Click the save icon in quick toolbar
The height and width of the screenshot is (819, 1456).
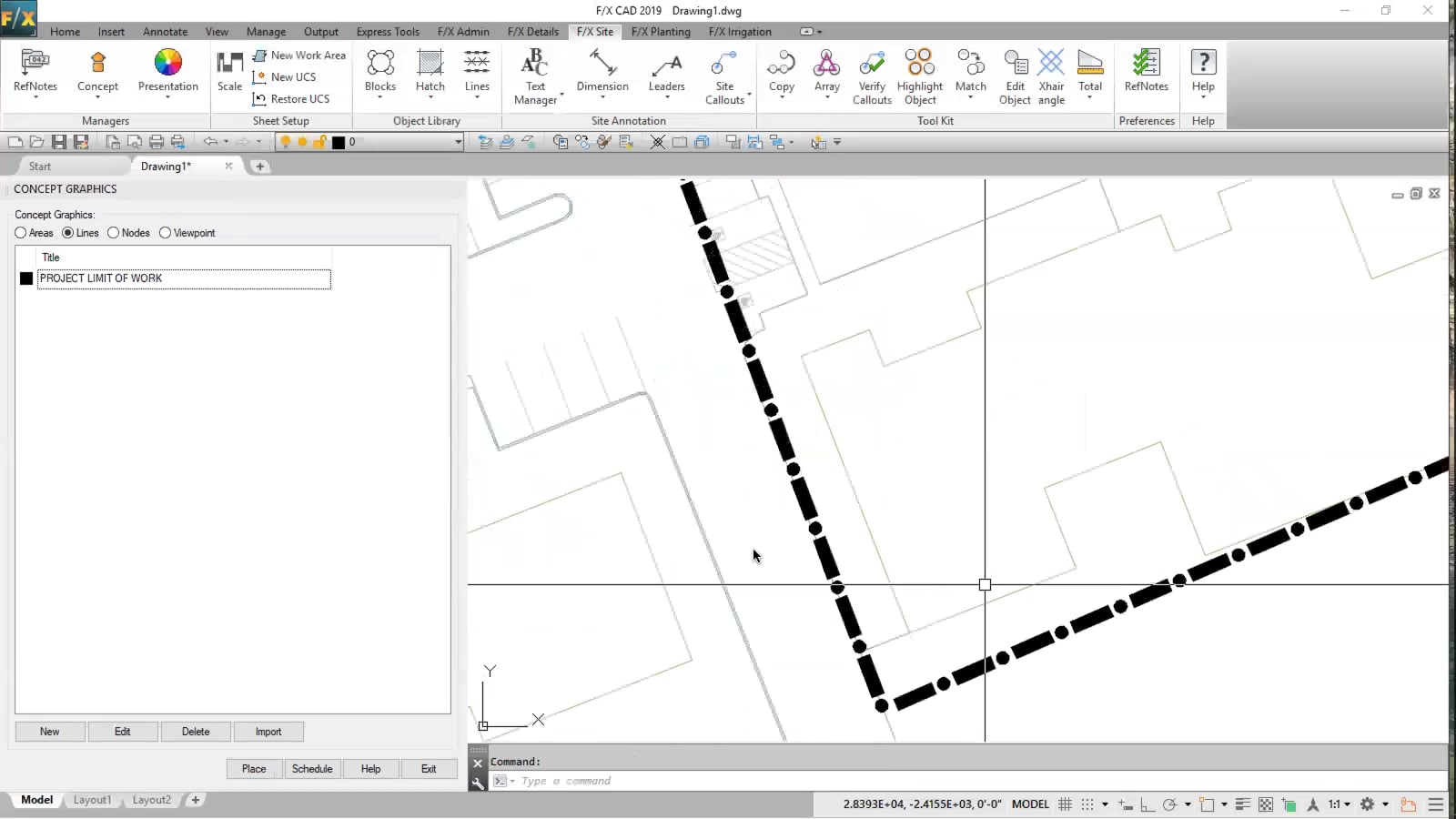click(59, 142)
